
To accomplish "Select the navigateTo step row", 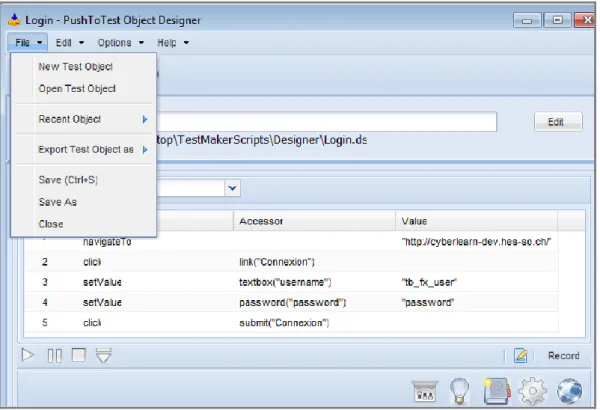I will (x=291, y=242).
